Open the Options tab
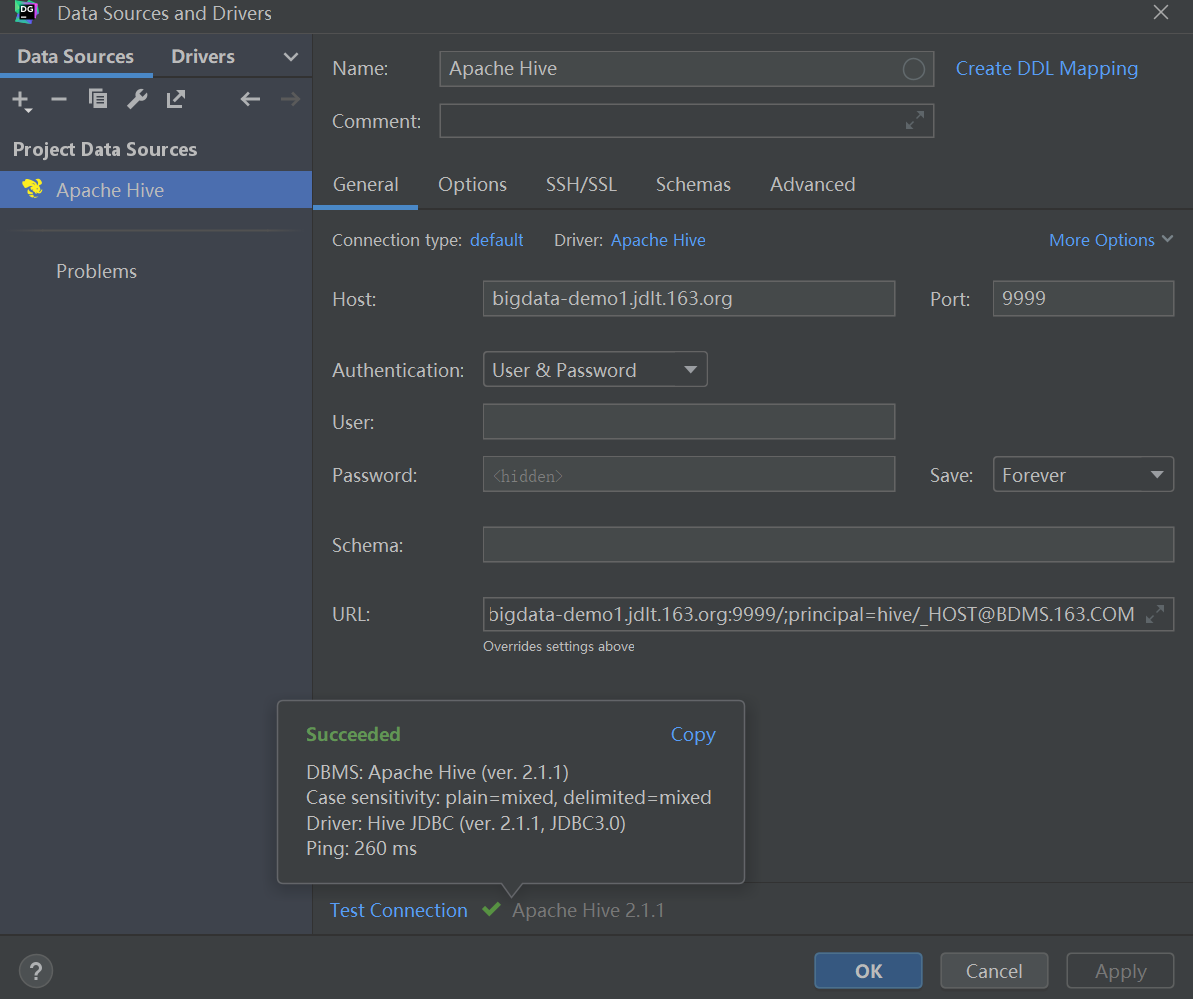1193x999 pixels. tap(472, 184)
